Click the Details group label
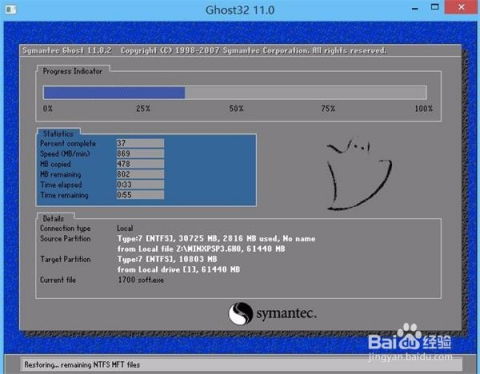Screen dimensions: 480x374 tap(53, 218)
